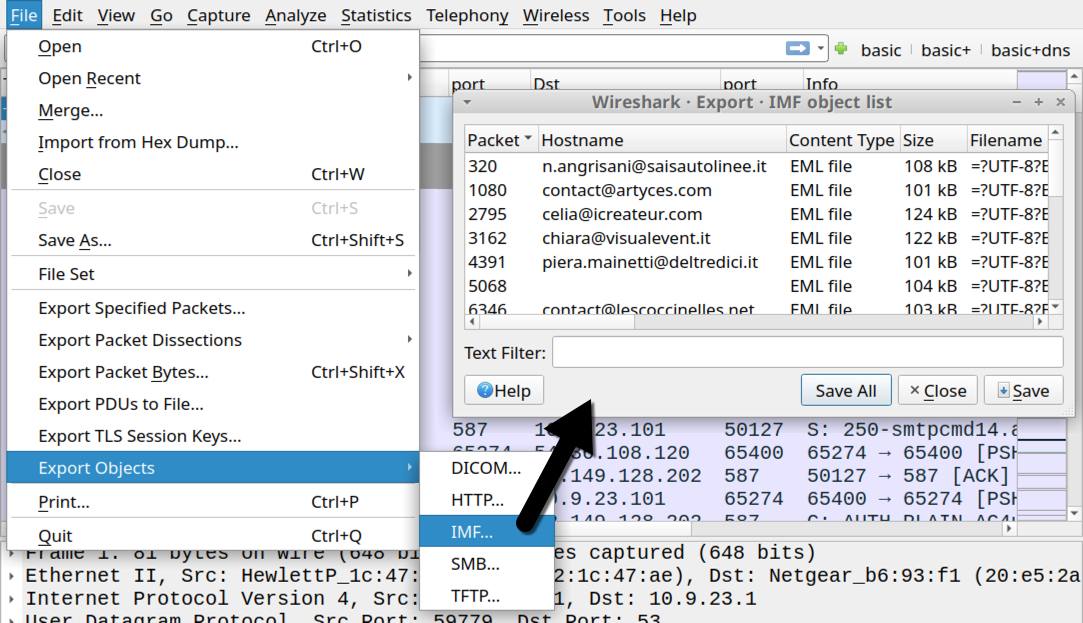Choose DICOM... export objects option
Viewport: 1083px width, 623px height.
click(487, 468)
